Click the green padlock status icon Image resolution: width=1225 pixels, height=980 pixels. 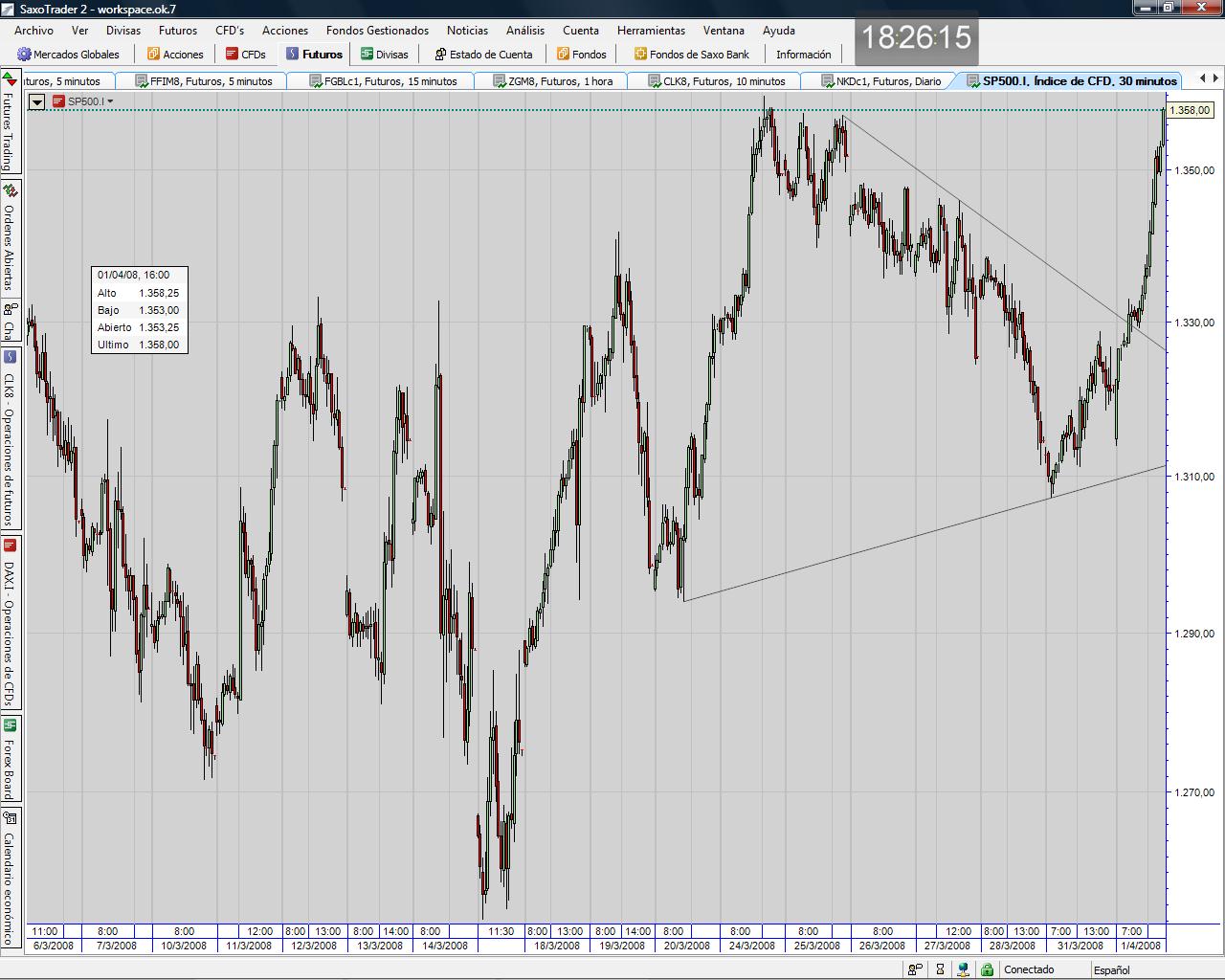pos(987,969)
